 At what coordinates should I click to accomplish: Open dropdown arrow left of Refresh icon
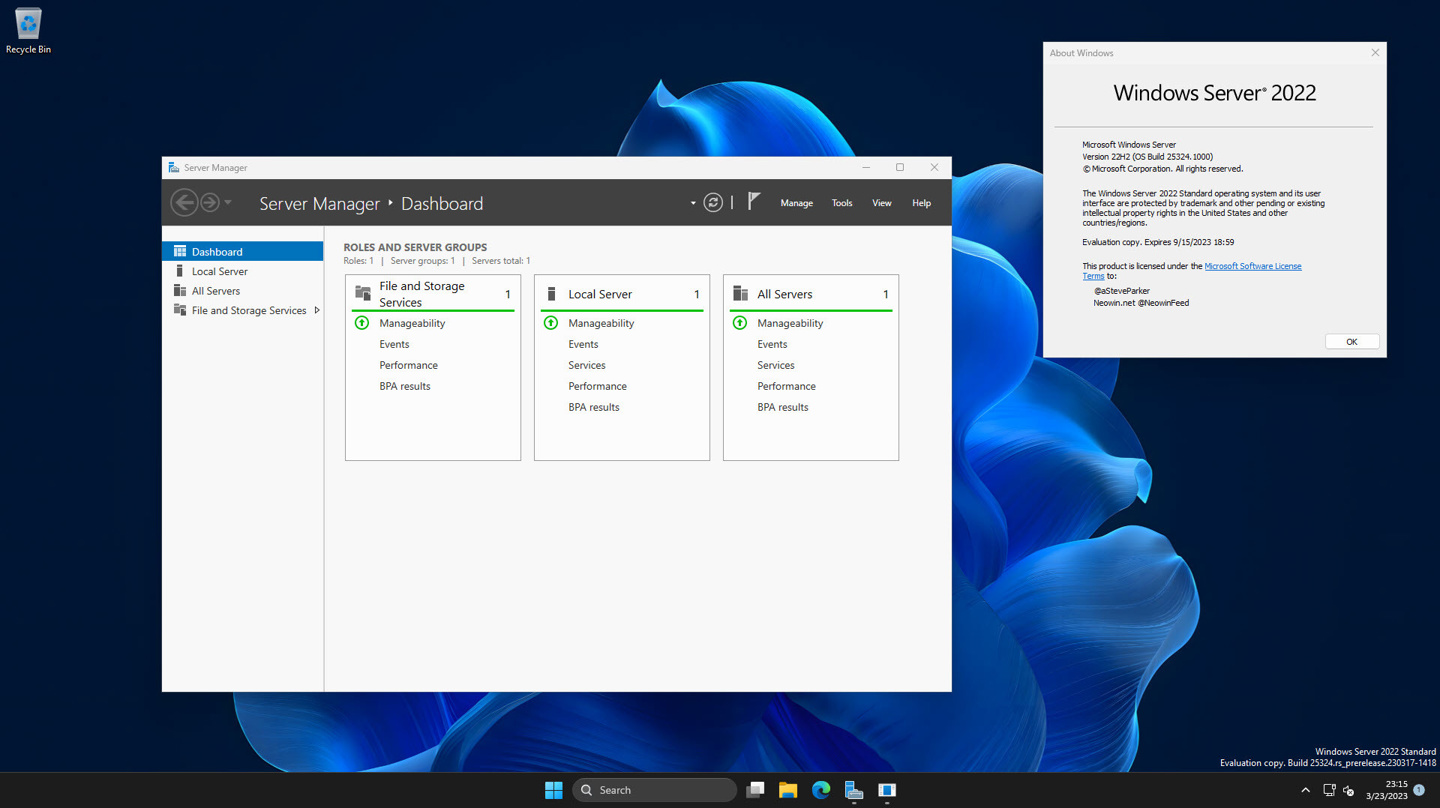click(693, 203)
